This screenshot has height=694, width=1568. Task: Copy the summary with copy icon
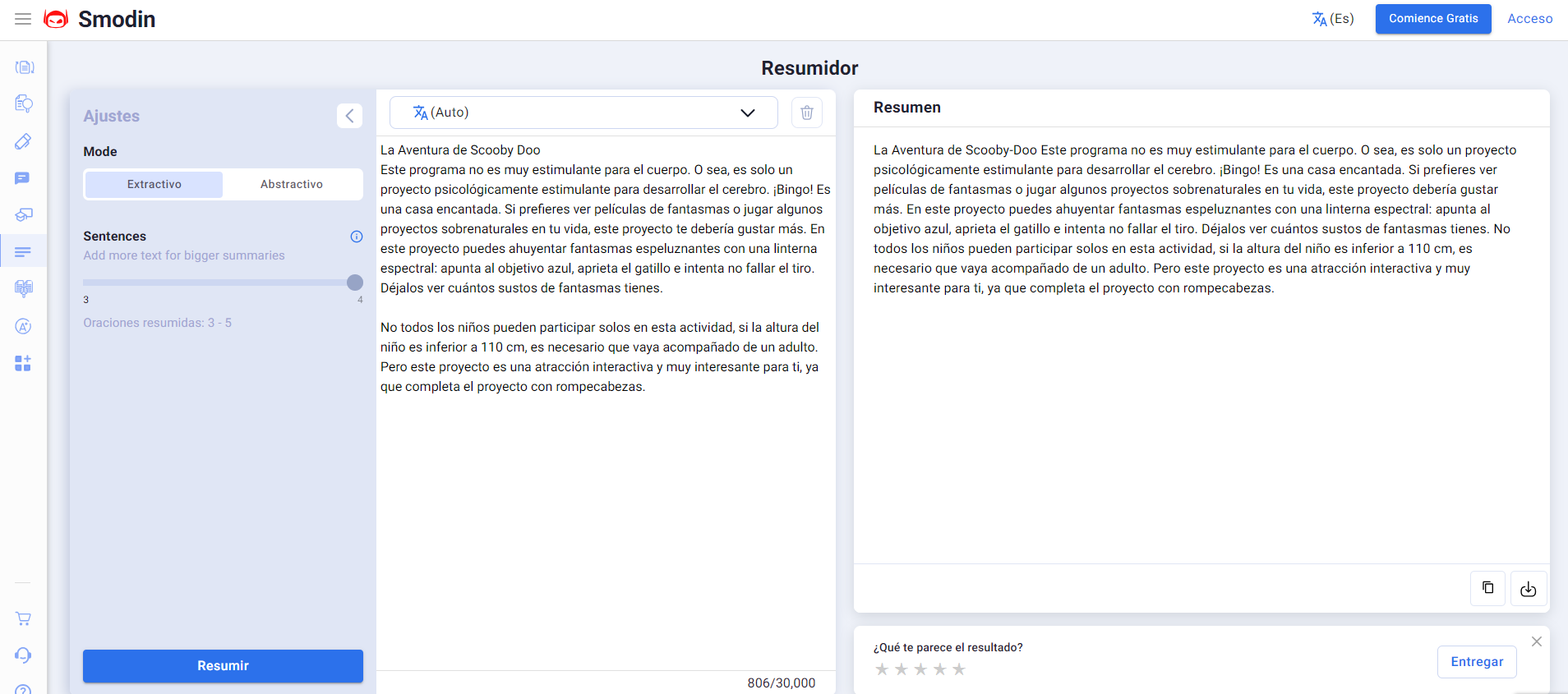click(x=1487, y=588)
